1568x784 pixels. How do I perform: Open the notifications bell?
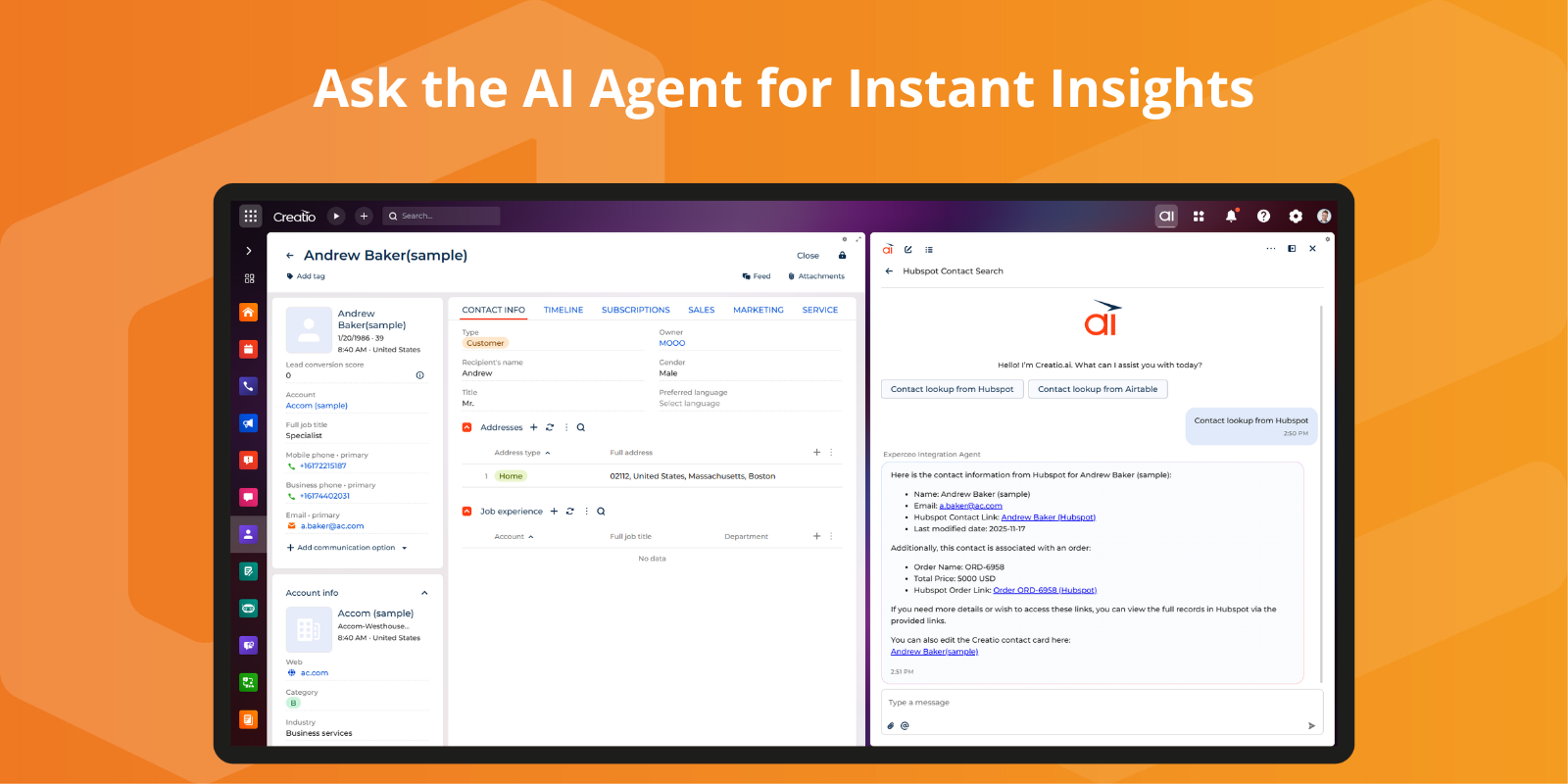point(1231,216)
